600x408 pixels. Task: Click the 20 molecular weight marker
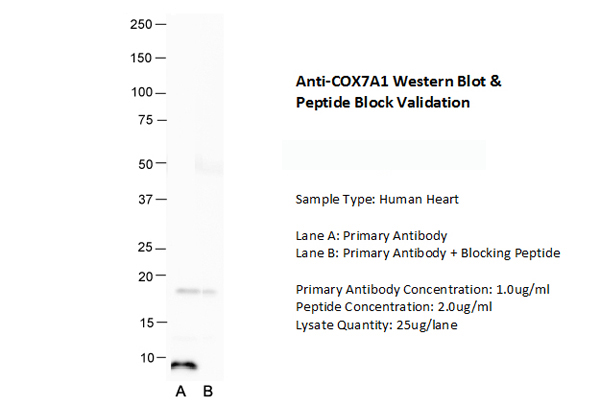pyautogui.click(x=146, y=276)
